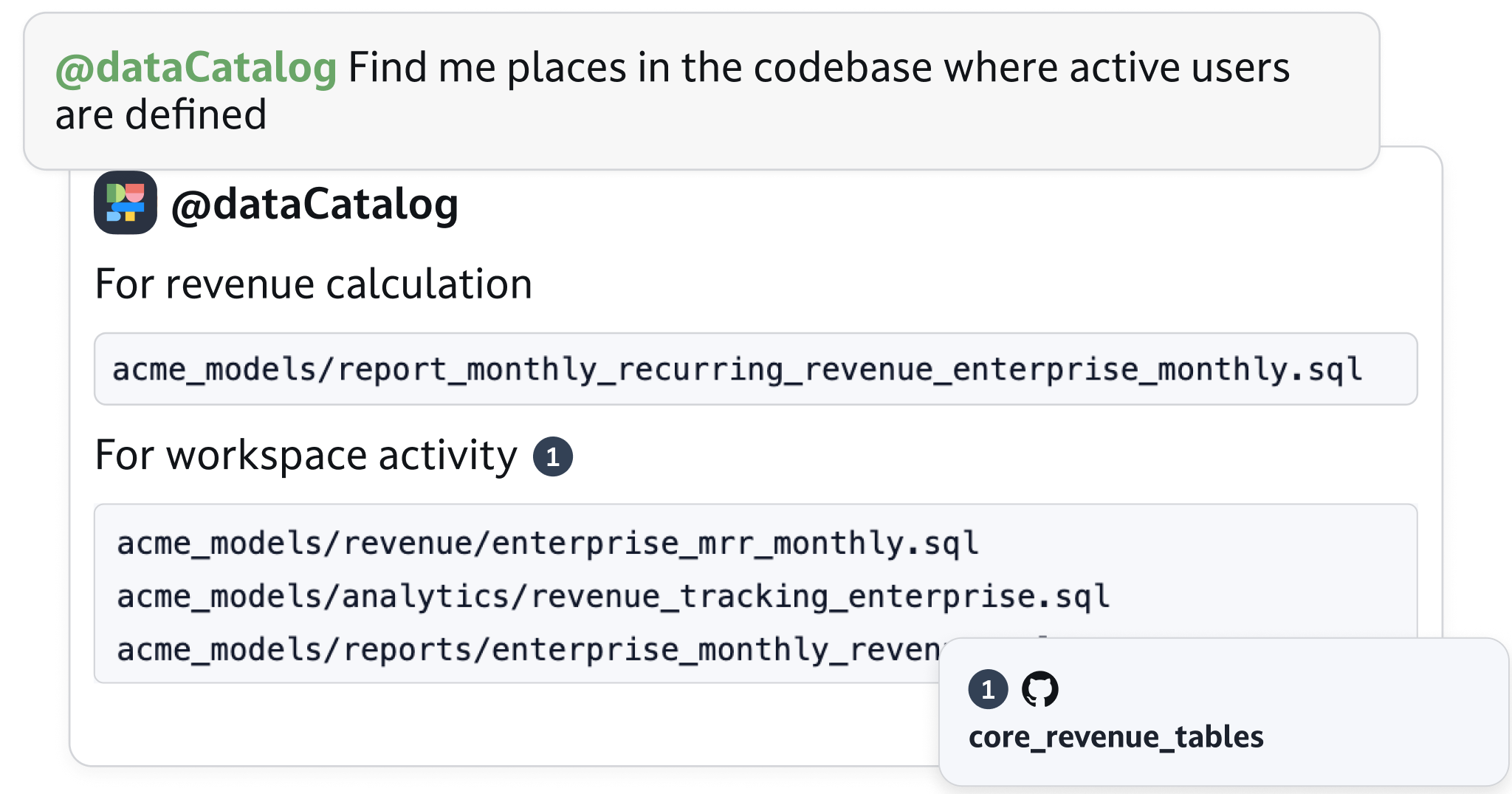
Task: Click the words "active users" in the prompt
Action: (1179, 68)
